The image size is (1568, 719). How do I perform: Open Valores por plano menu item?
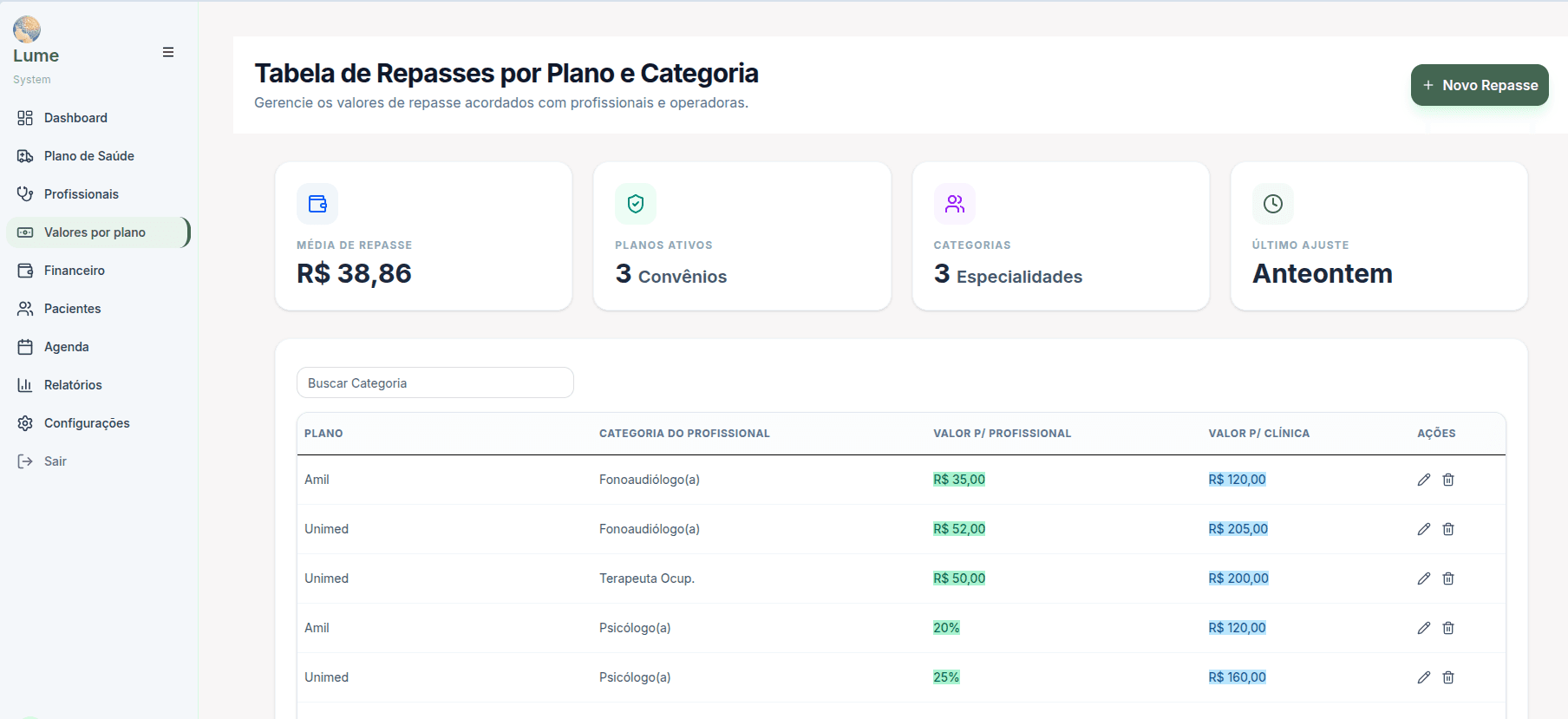coord(98,232)
